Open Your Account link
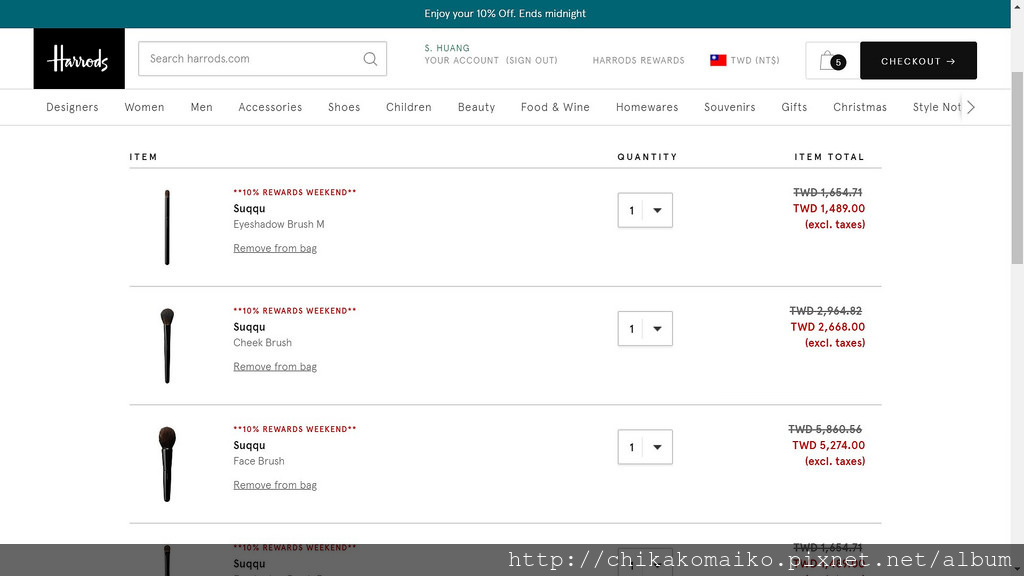The height and width of the screenshot is (576, 1024). click(x=462, y=60)
